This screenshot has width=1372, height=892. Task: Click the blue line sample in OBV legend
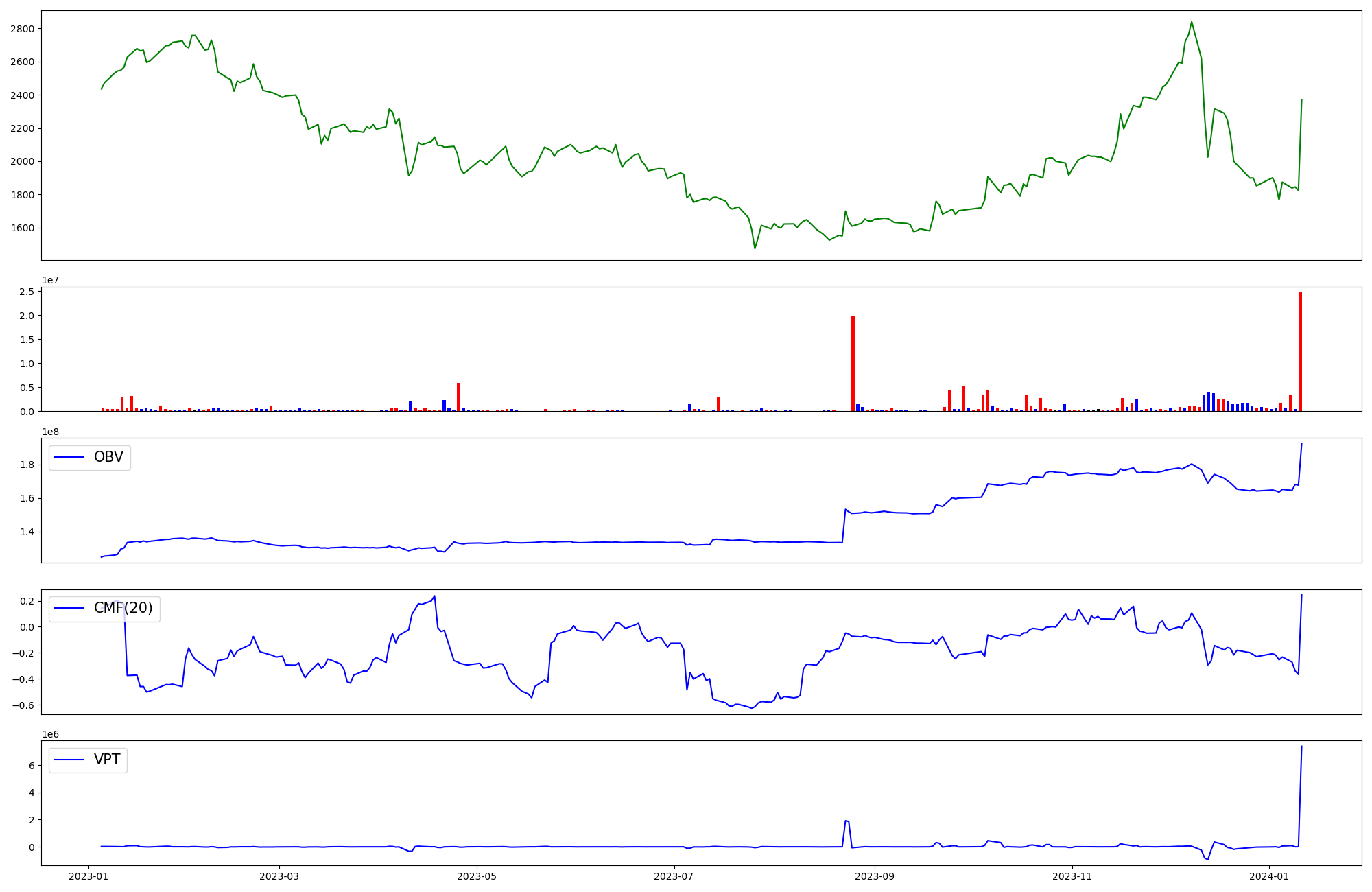69,458
